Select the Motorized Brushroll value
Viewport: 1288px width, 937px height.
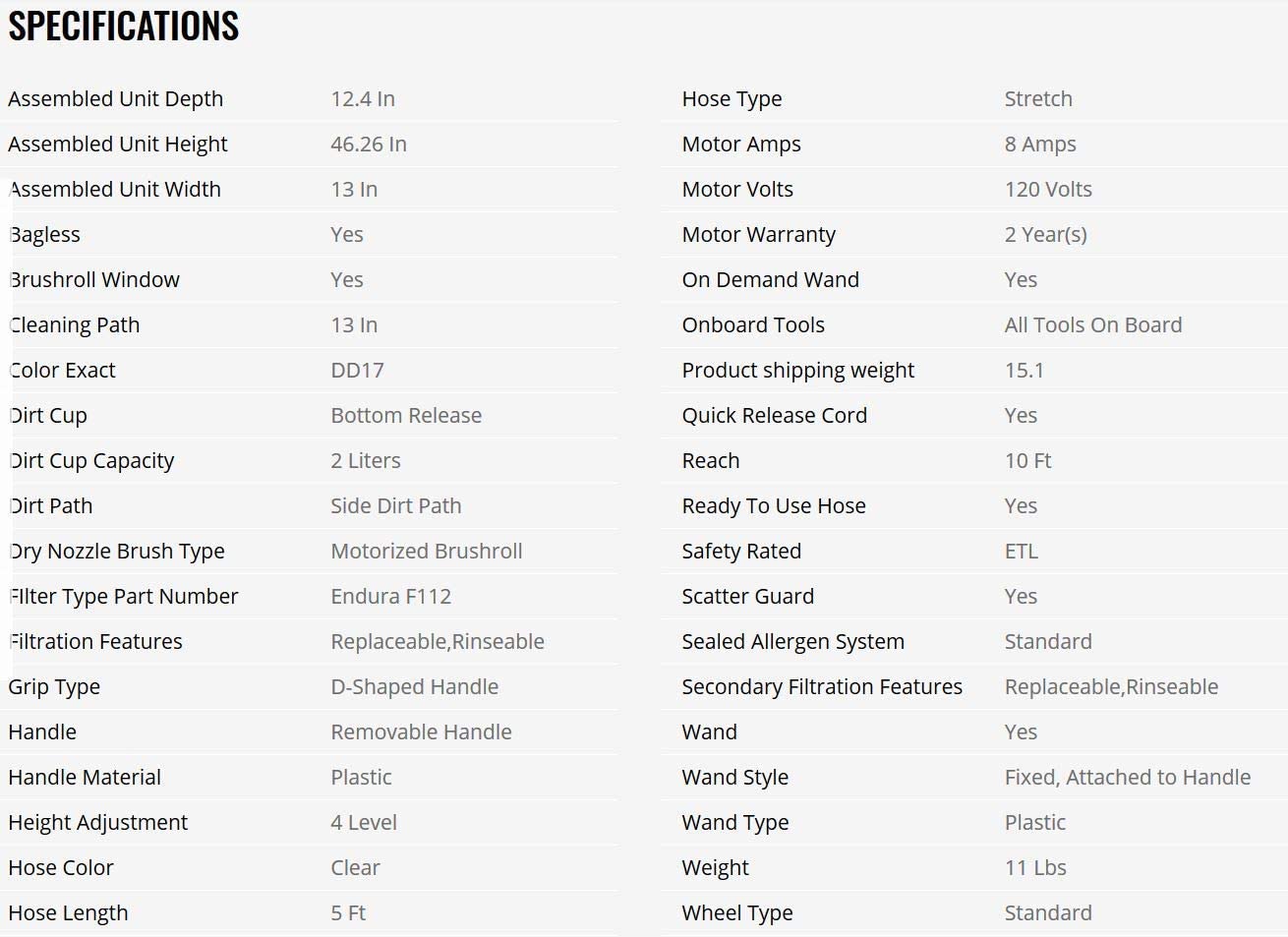point(427,552)
